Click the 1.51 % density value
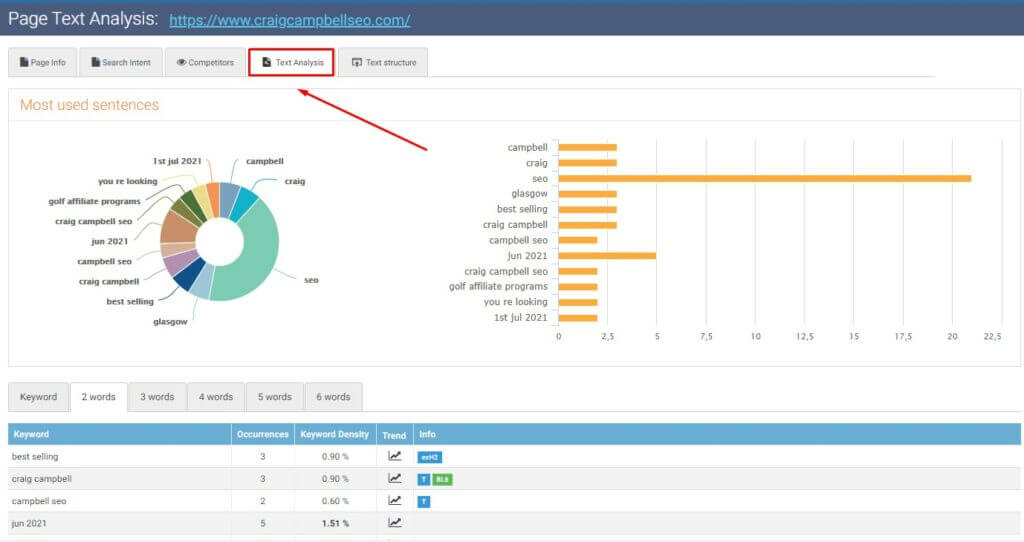Viewport: 1024px width, 542px height. [x=335, y=523]
